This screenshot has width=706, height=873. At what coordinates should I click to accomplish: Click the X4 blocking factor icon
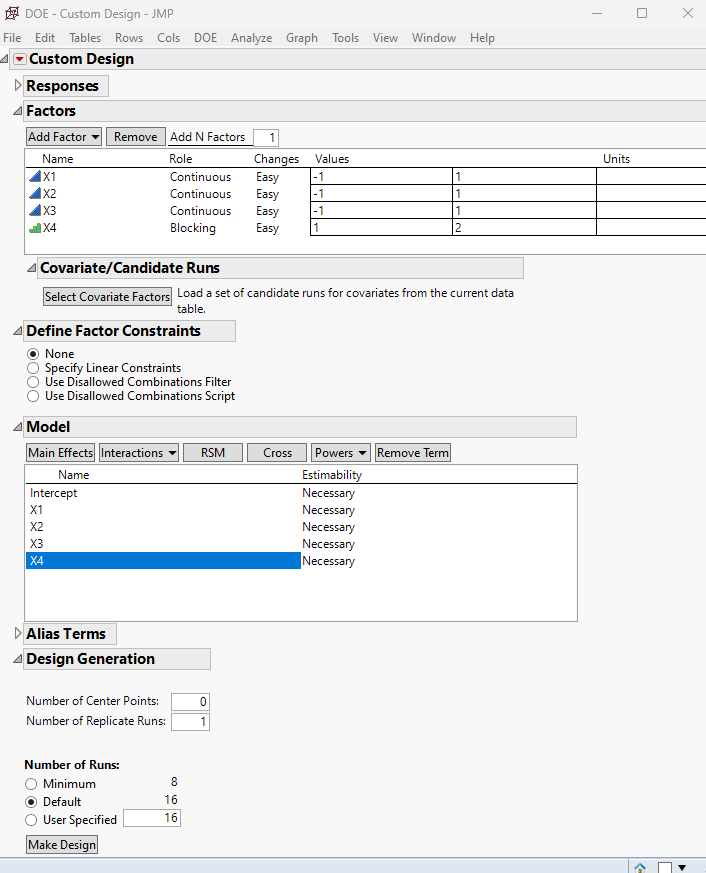click(x=35, y=228)
